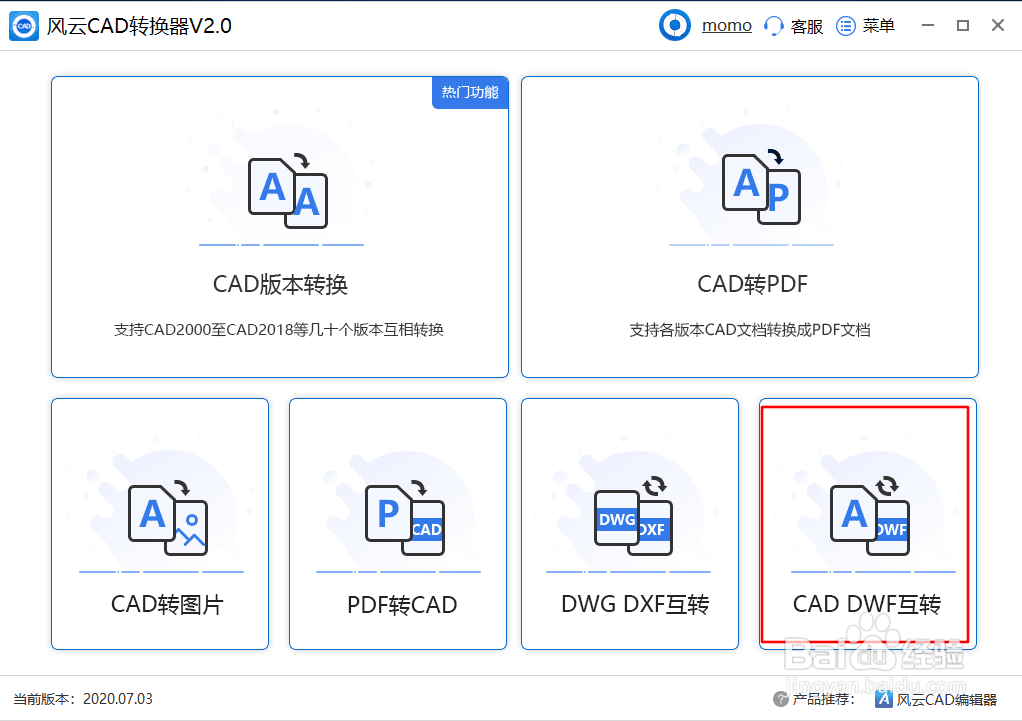Viewport: 1022px width, 721px height.
Task: Click the 客服 label
Action: (x=807, y=27)
